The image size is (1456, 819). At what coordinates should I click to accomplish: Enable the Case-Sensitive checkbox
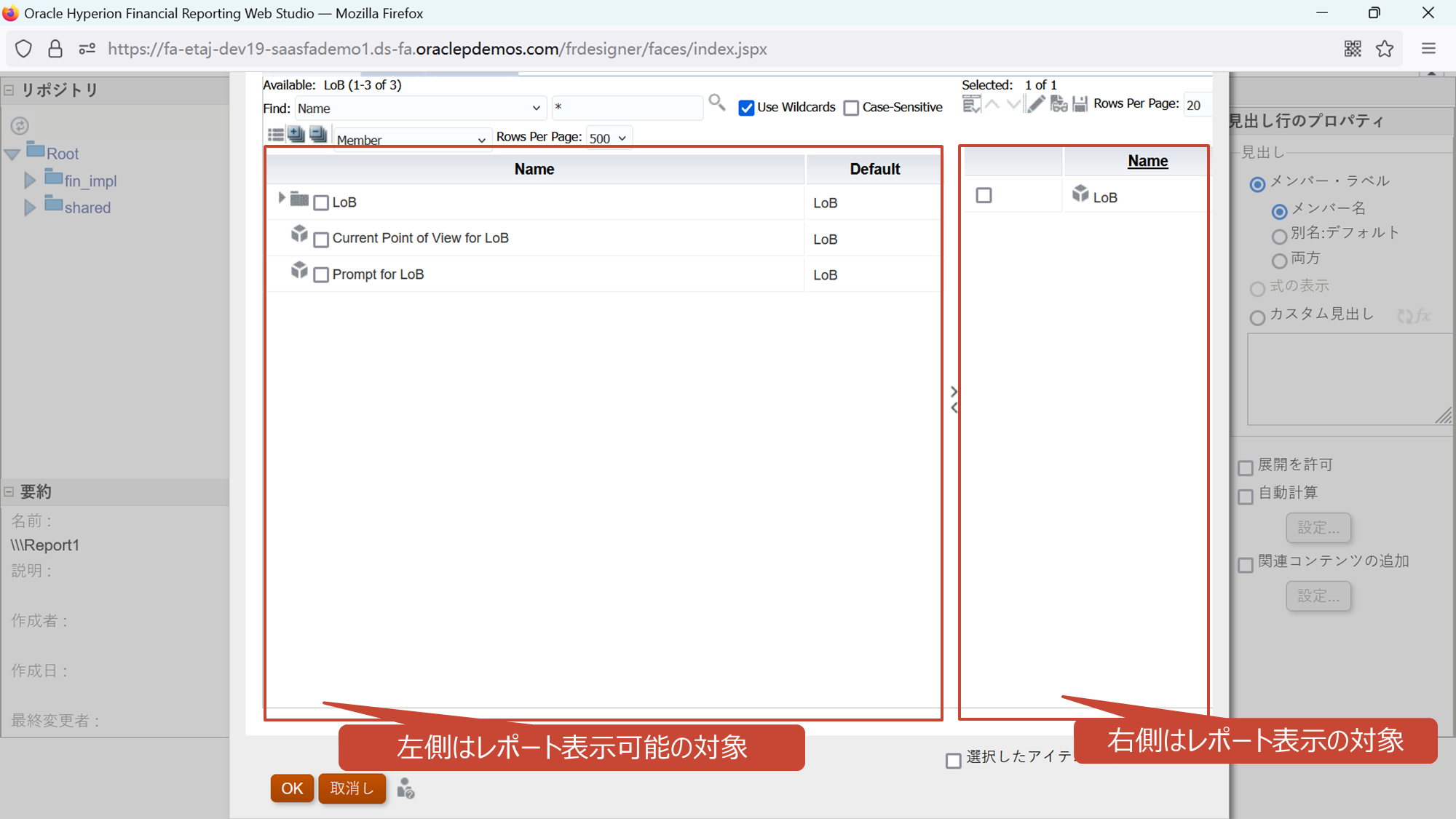point(851,108)
